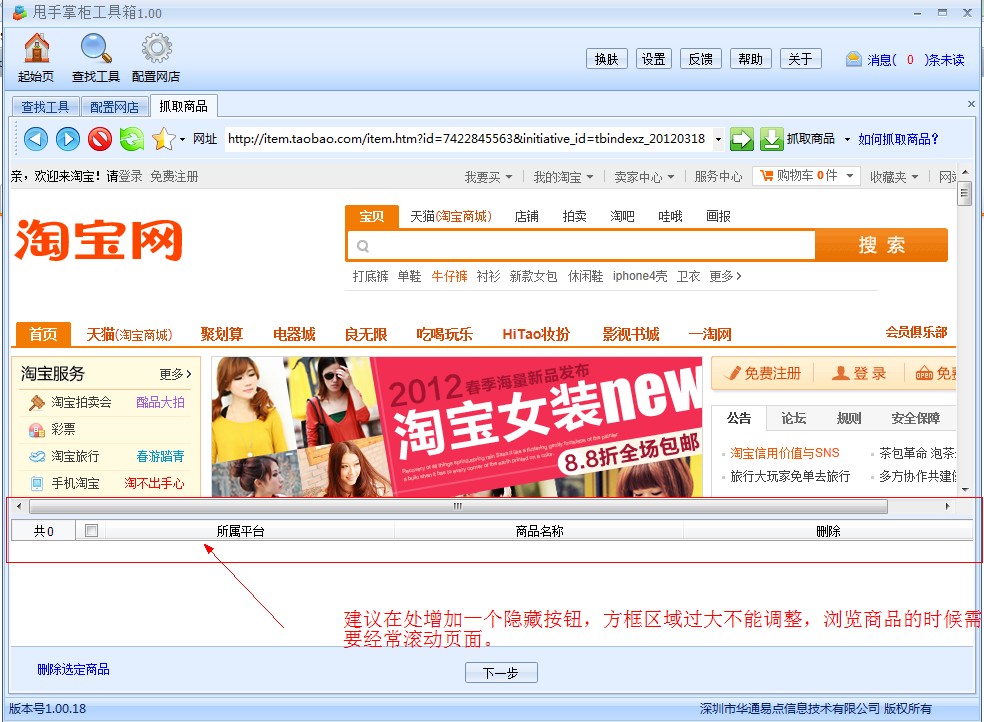Click the 淘宝拍卖会 gavel icon
984x722 pixels.
click(x=37, y=403)
